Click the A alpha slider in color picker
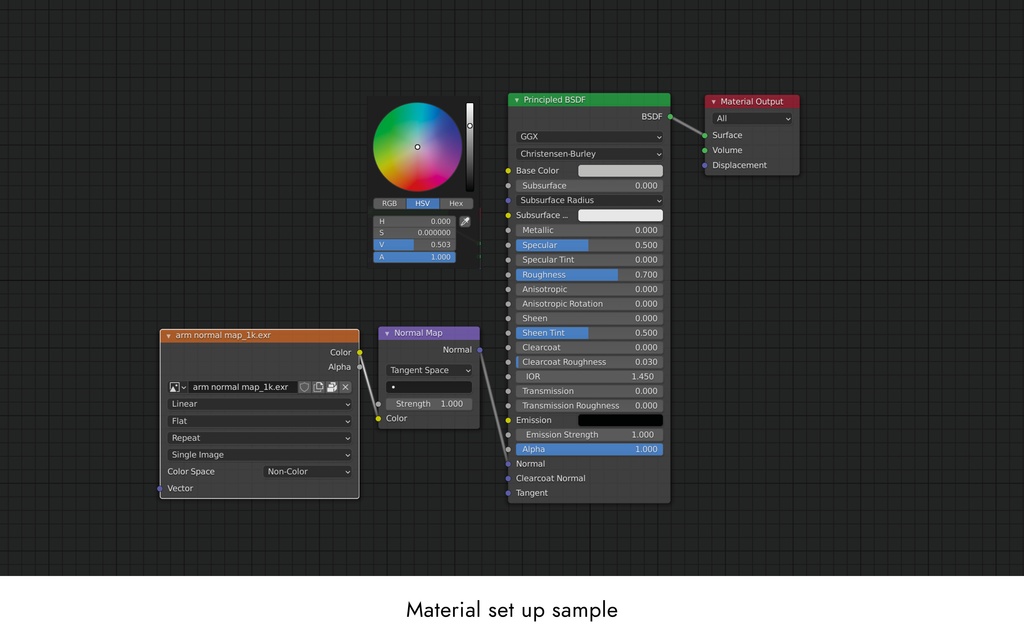This screenshot has height=640, width=1024. (x=415, y=257)
